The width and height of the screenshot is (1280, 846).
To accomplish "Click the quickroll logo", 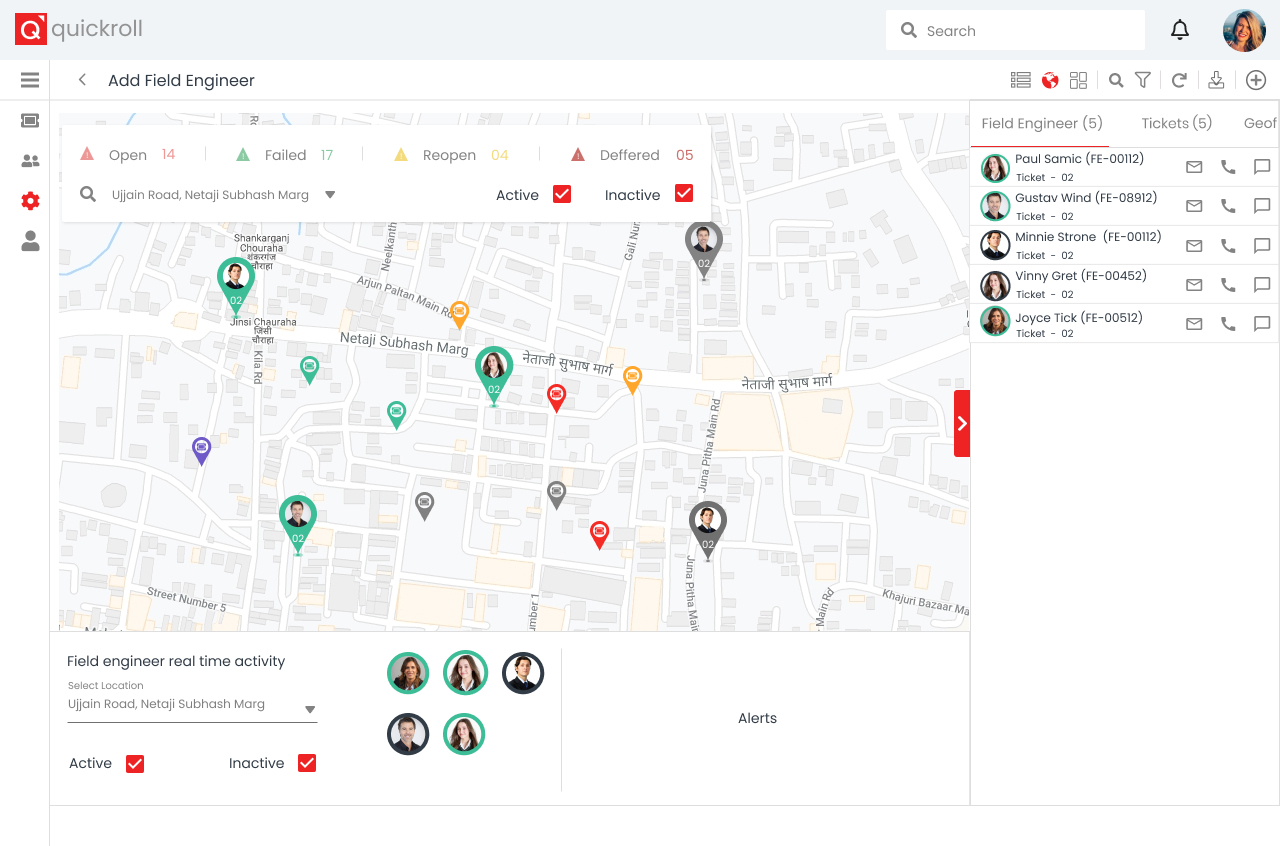I will (x=79, y=29).
